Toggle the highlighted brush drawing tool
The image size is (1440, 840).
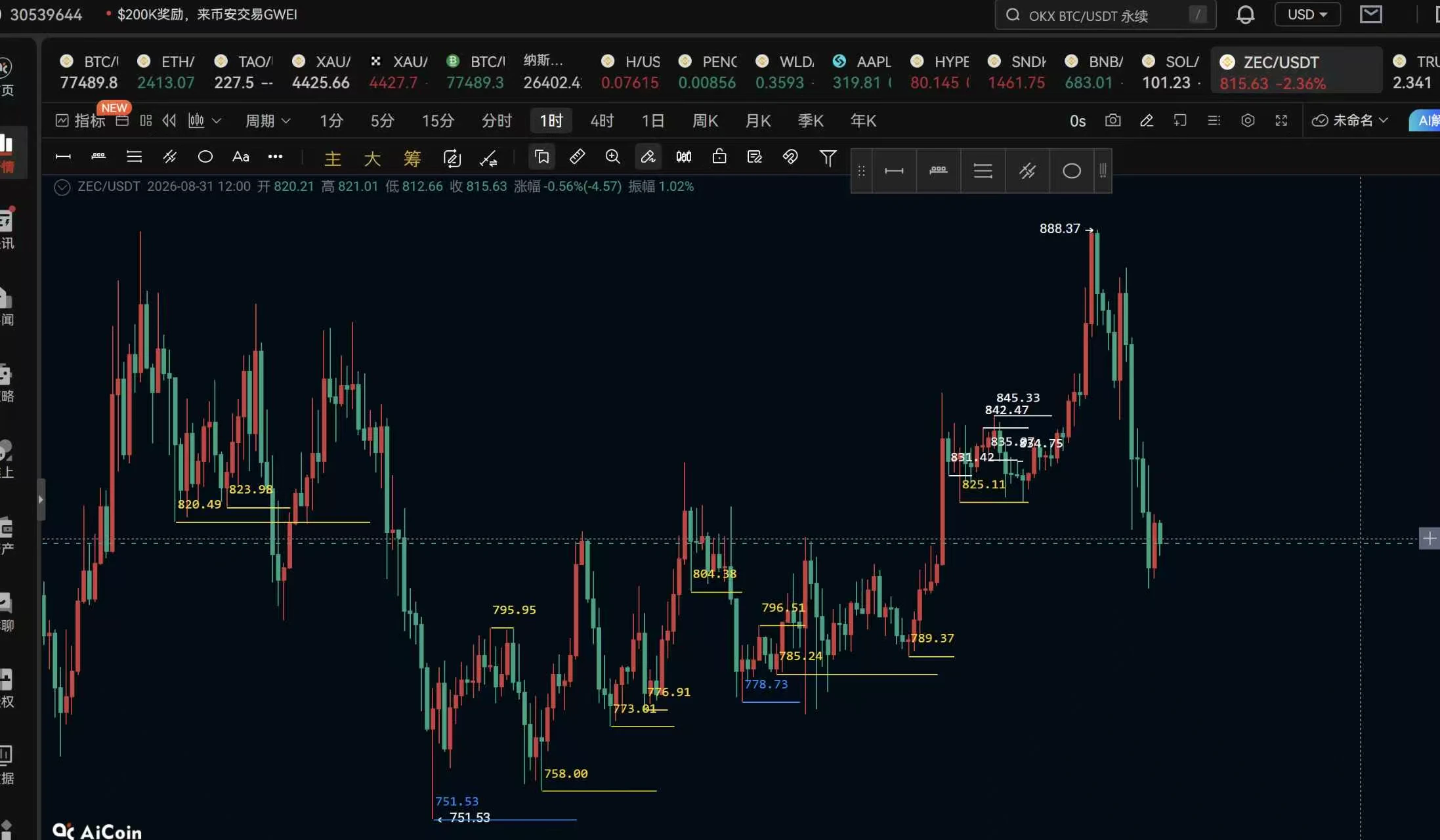[648, 157]
